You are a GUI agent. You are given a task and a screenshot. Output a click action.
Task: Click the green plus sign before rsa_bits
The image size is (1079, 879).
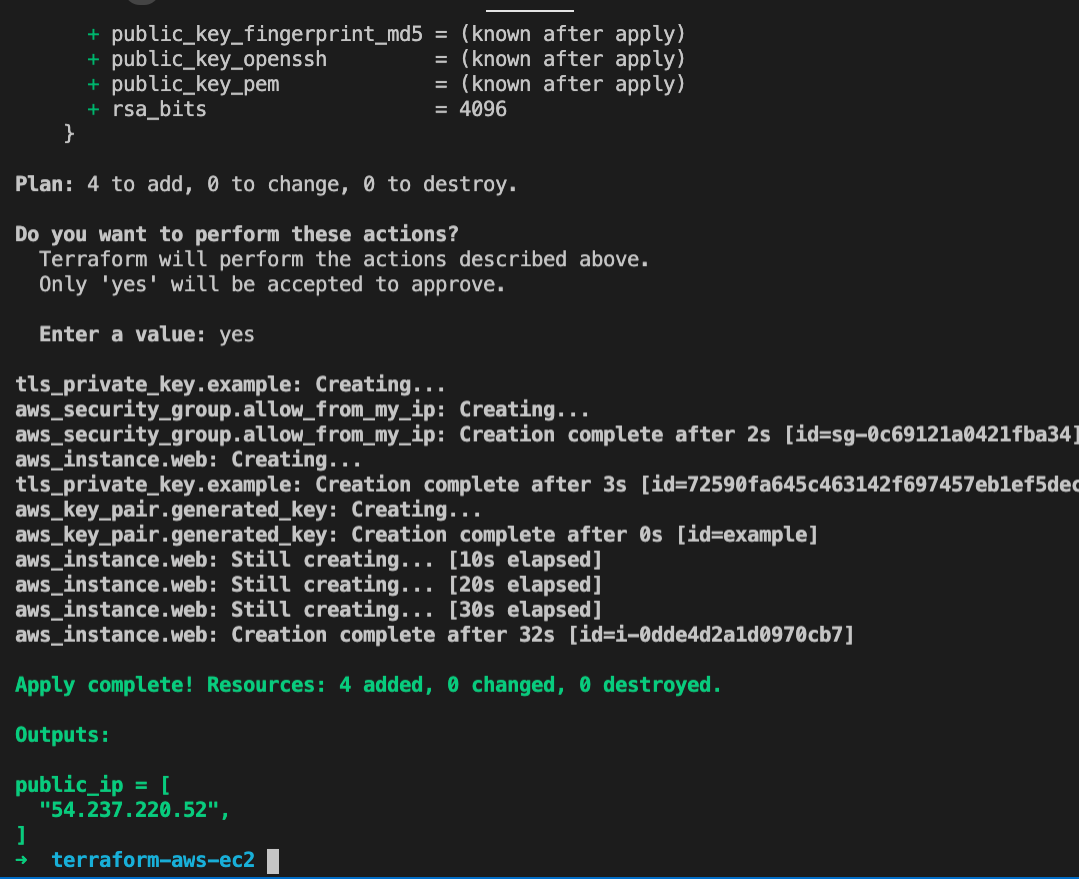tap(93, 109)
